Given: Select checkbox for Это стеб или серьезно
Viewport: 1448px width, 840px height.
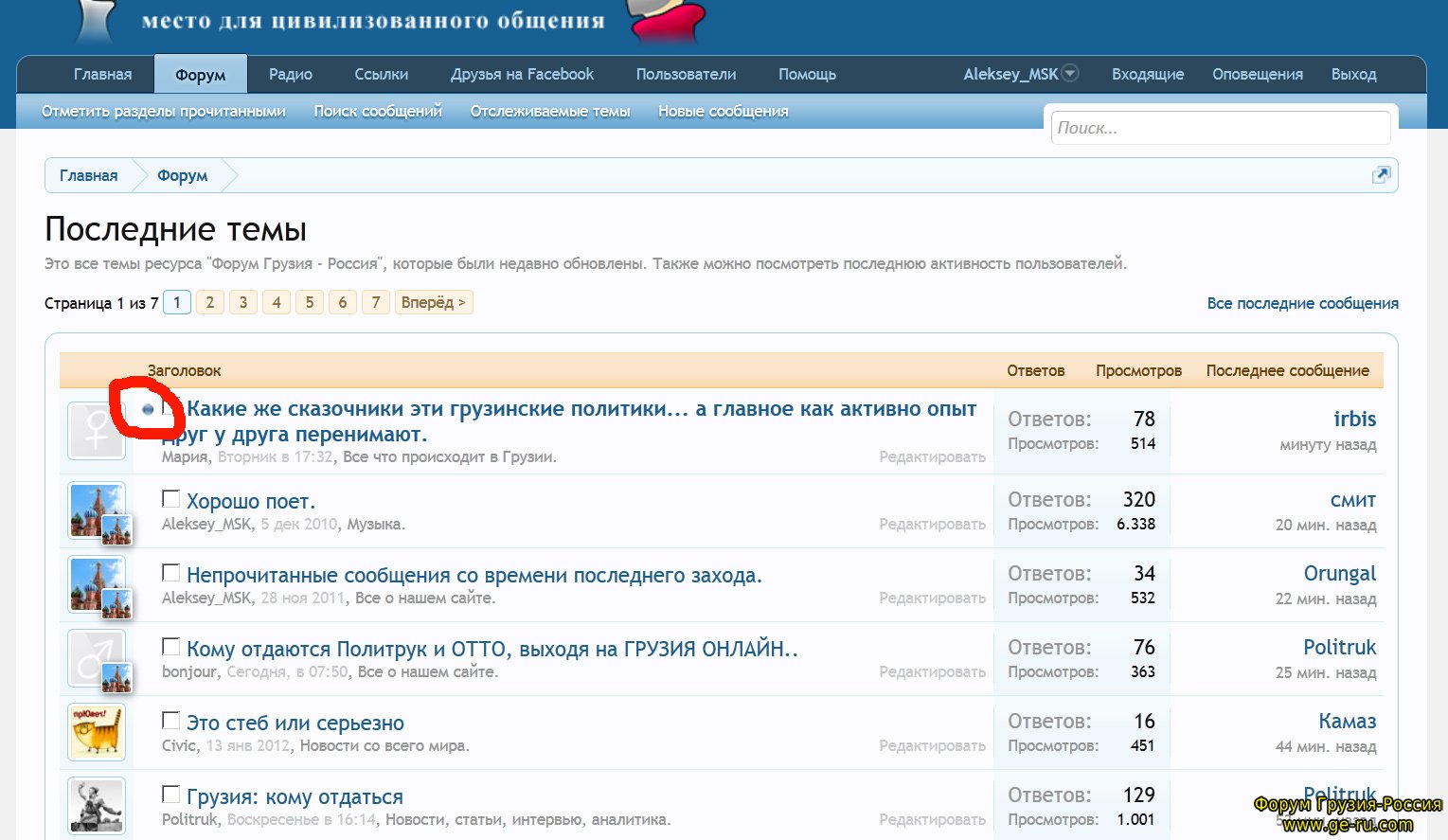Looking at the screenshot, I should pos(170,721).
